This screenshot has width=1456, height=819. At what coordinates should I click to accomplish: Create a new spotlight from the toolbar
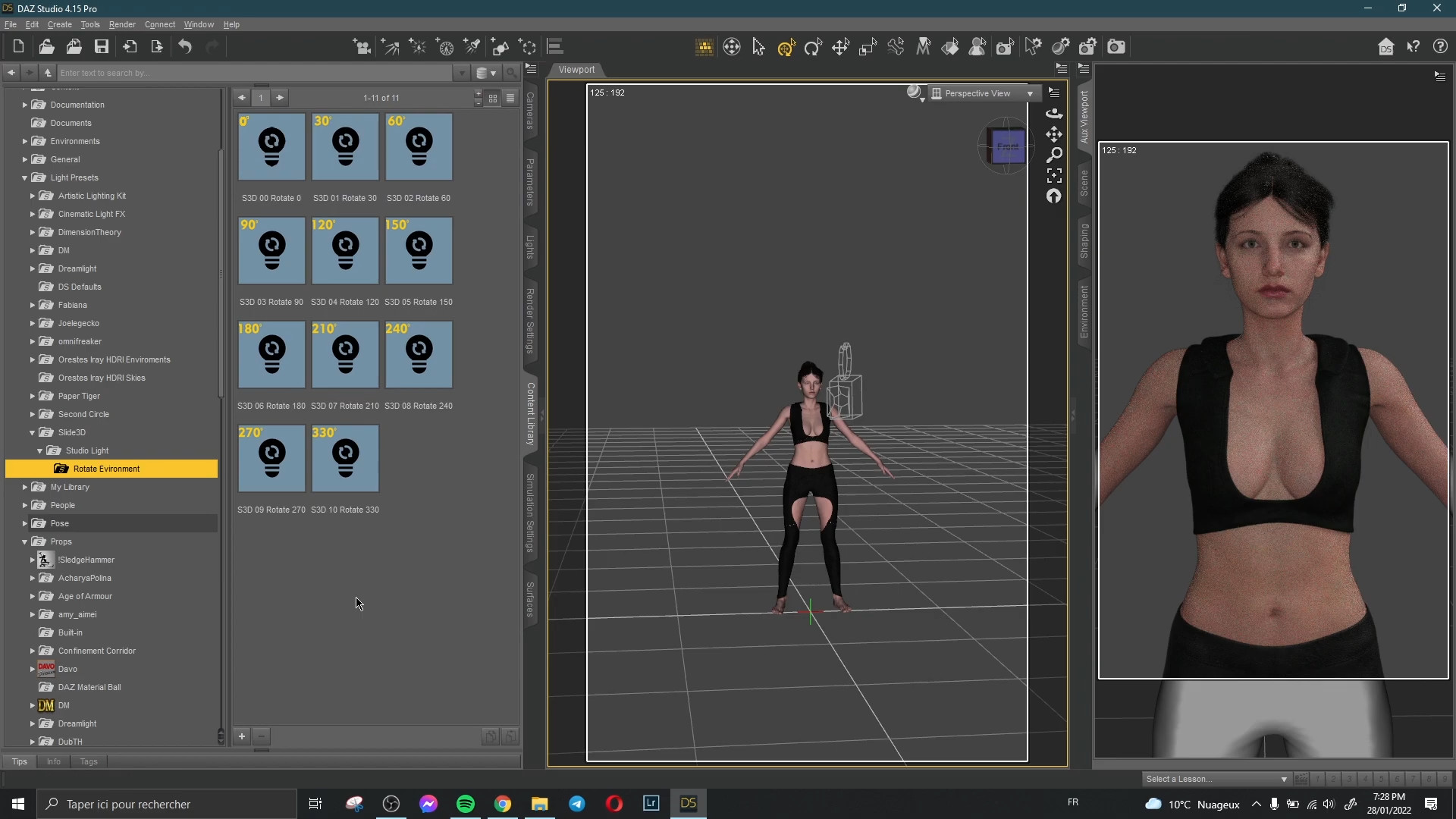(472, 47)
